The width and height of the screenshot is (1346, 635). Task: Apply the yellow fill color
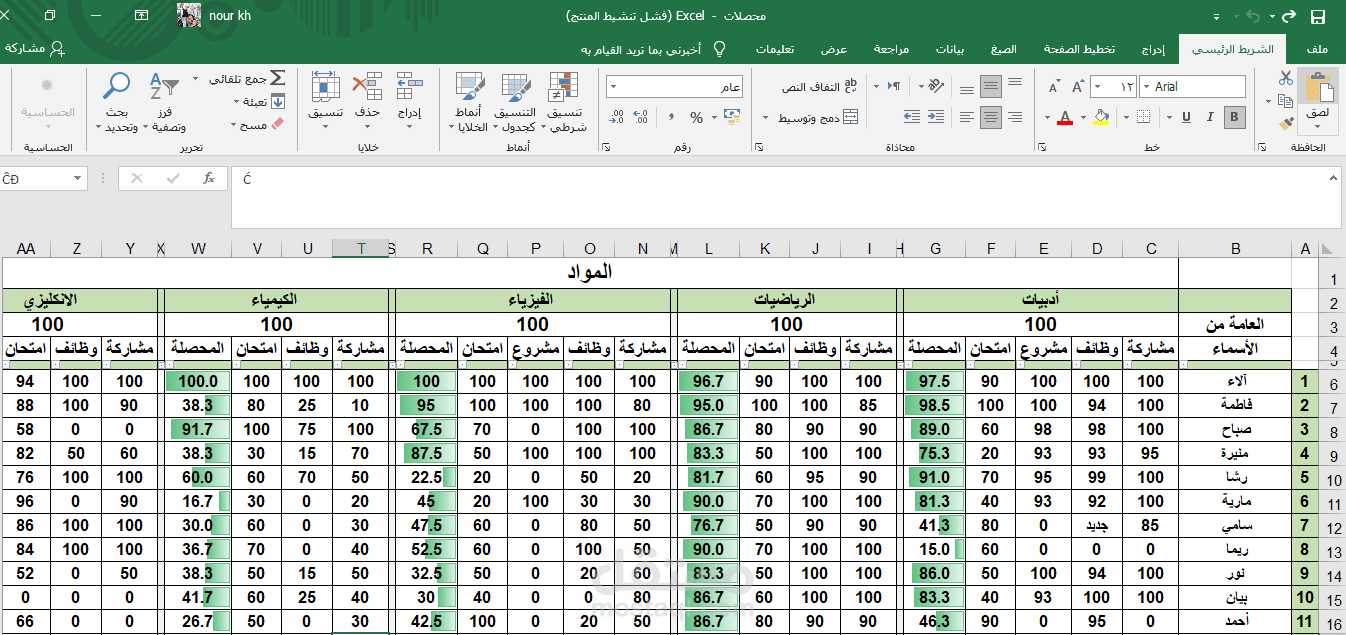(1101, 118)
